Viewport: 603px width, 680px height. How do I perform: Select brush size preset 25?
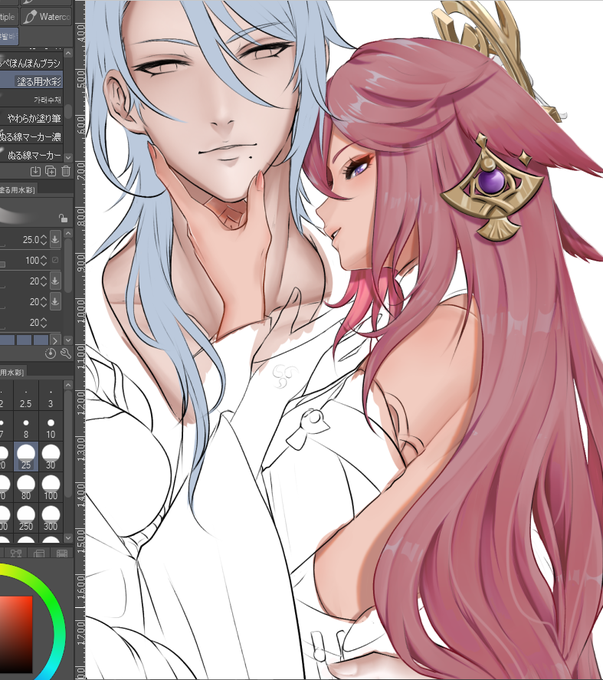click(26, 457)
